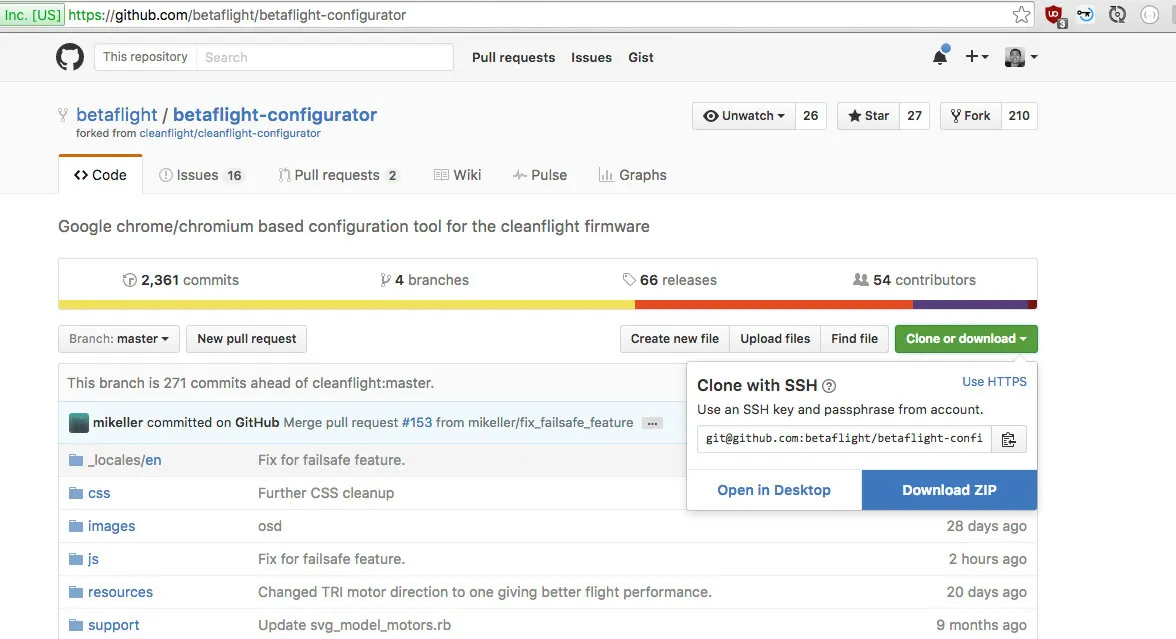1176x639 pixels.
Task: Open the notifications bell
Action: (x=940, y=57)
